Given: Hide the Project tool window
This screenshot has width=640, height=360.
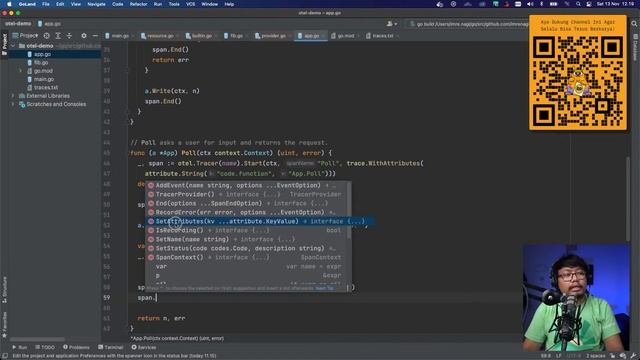Looking at the screenshot, I should click(x=95, y=36).
